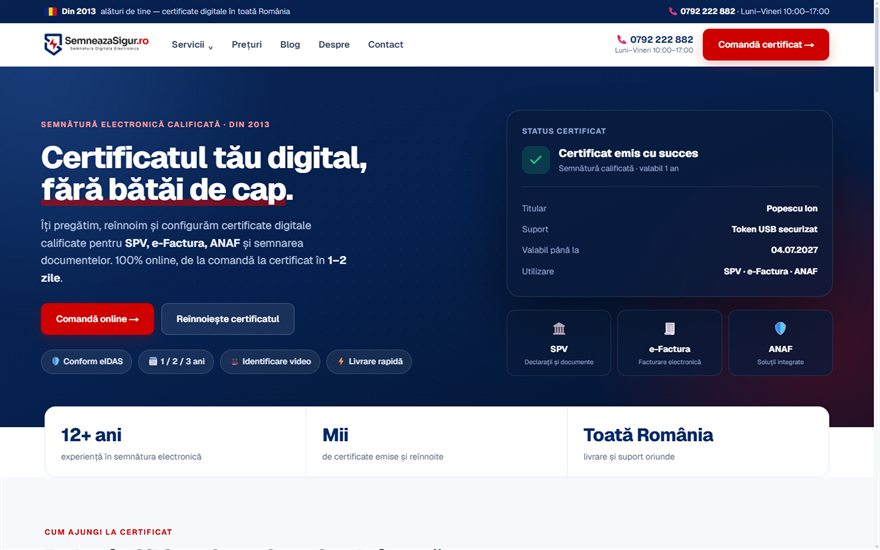Open the e-Factura Facturare electronică card
Screen dimensions: 880x550
coord(670,342)
